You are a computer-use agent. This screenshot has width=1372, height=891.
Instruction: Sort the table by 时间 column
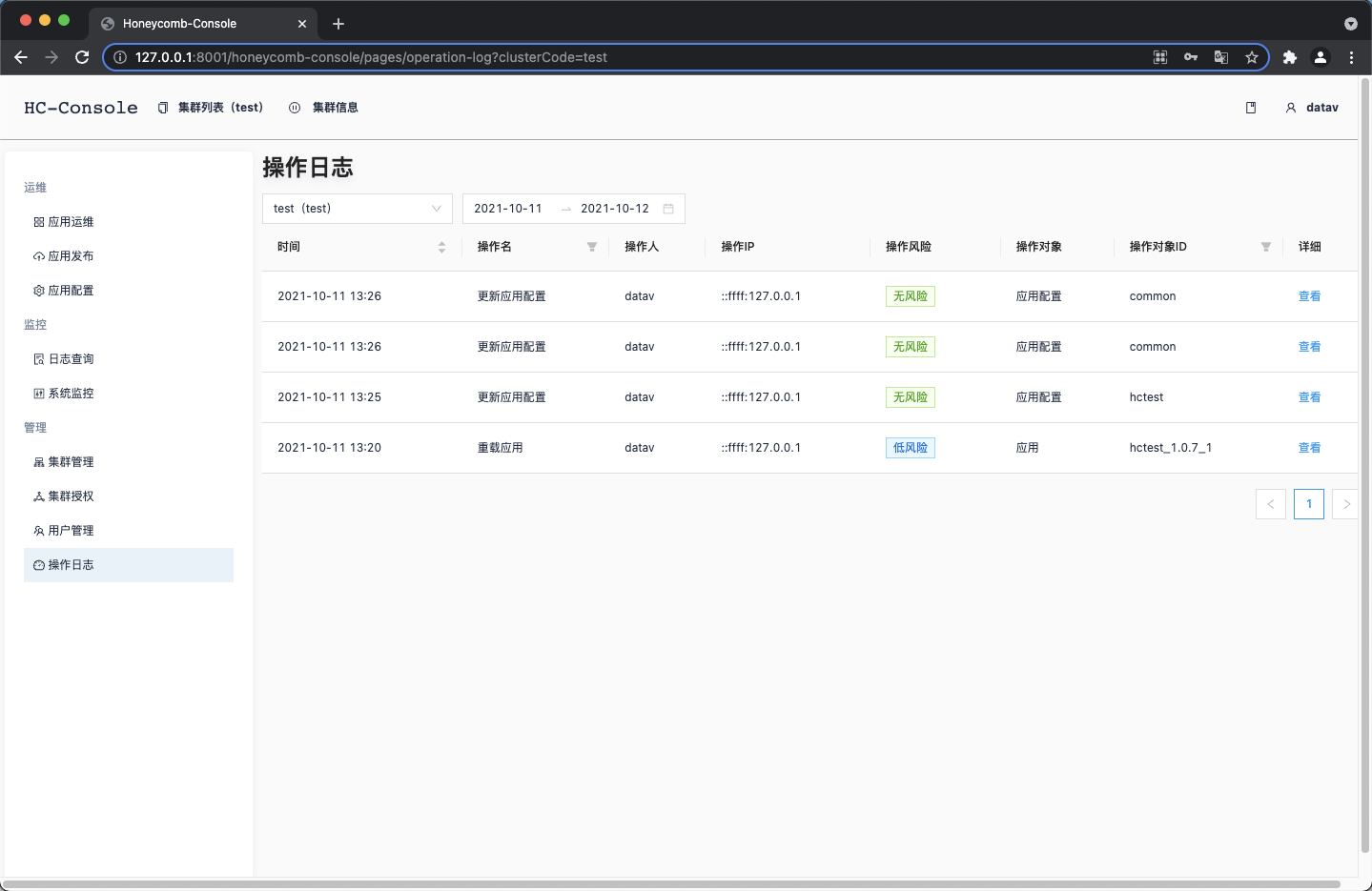pyautogui.click(x=441, y=247)
